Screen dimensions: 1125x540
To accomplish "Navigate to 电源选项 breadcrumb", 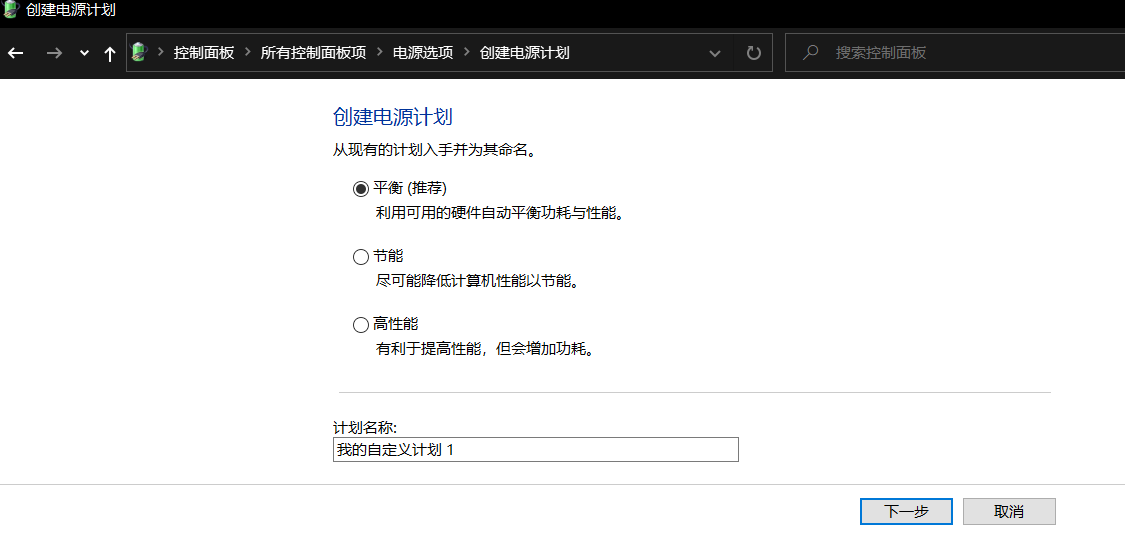I will click(423, 53).
